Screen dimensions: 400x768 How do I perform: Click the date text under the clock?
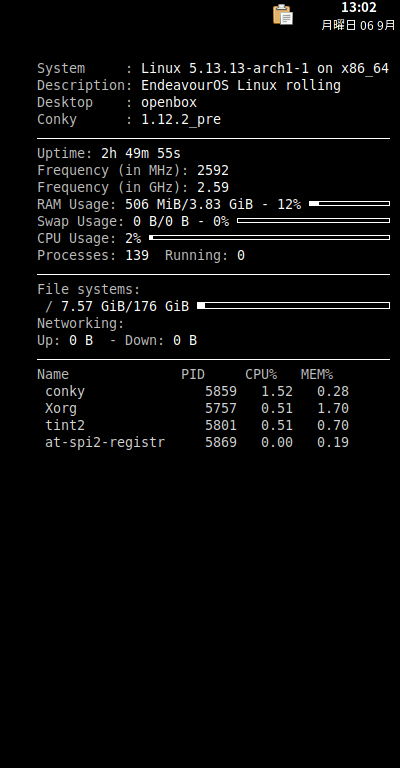pos(358,25)
